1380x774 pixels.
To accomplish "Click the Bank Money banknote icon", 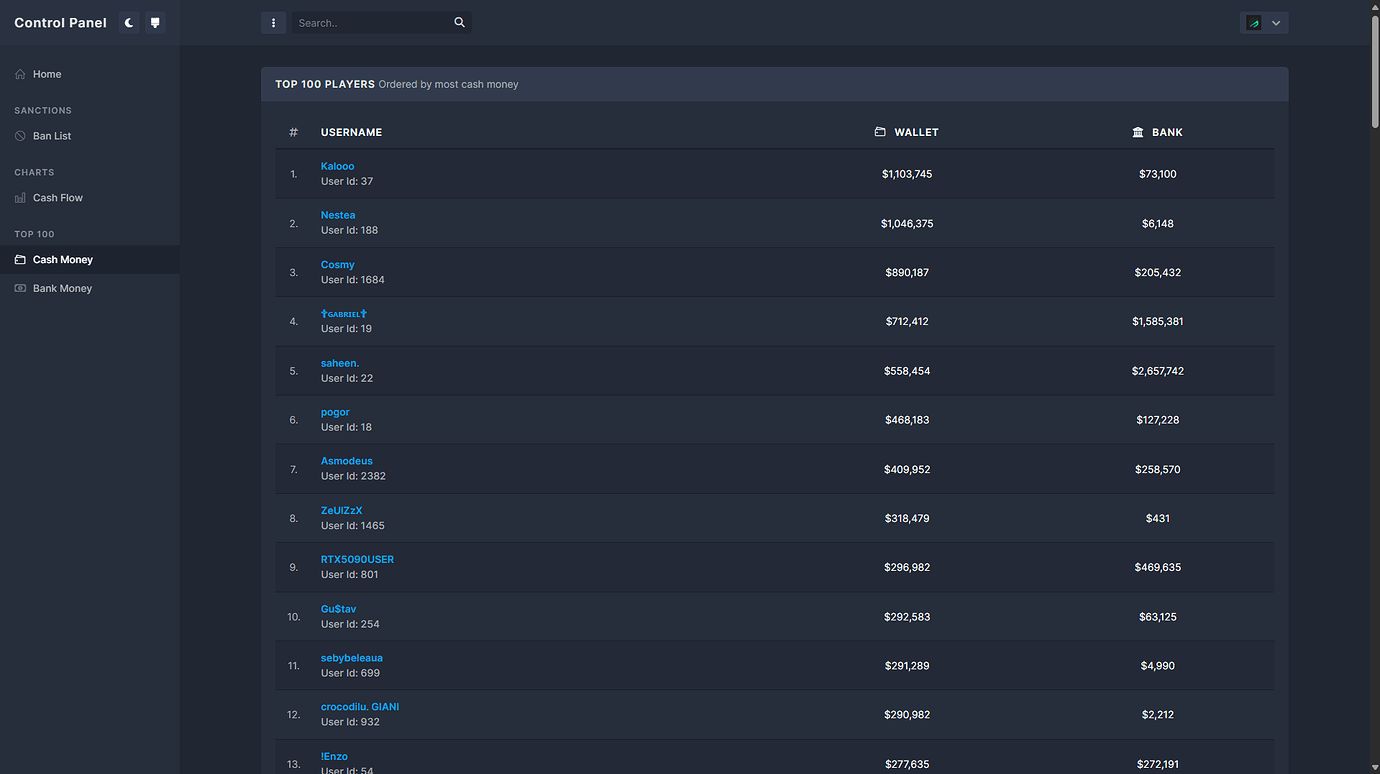I will [18, 288].
